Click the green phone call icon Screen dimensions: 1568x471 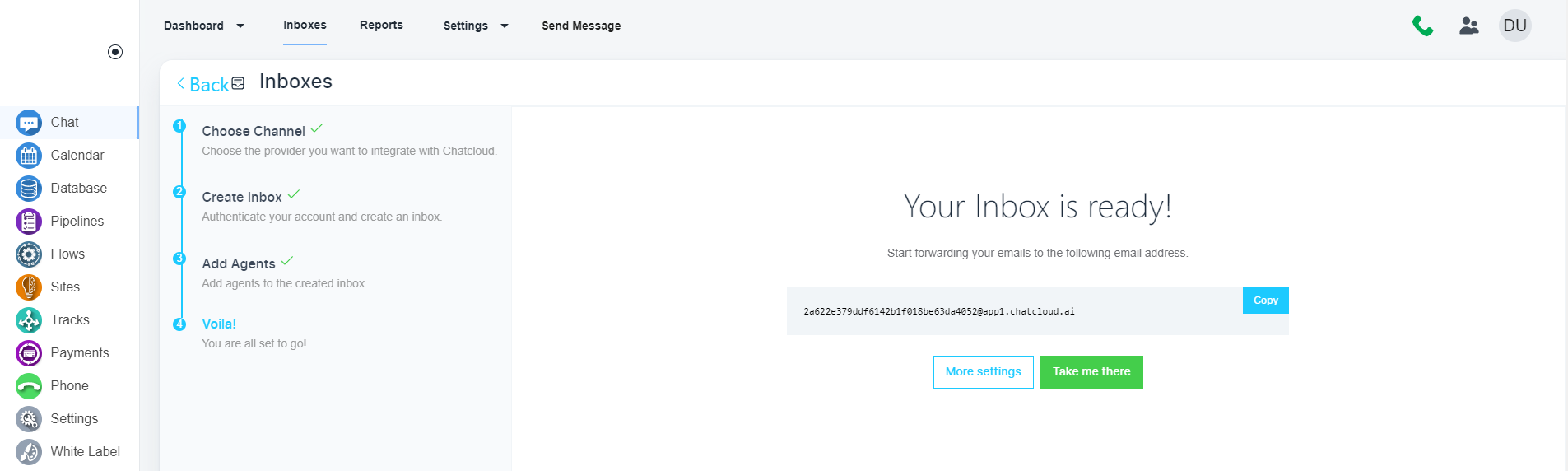pos(1422,26)
